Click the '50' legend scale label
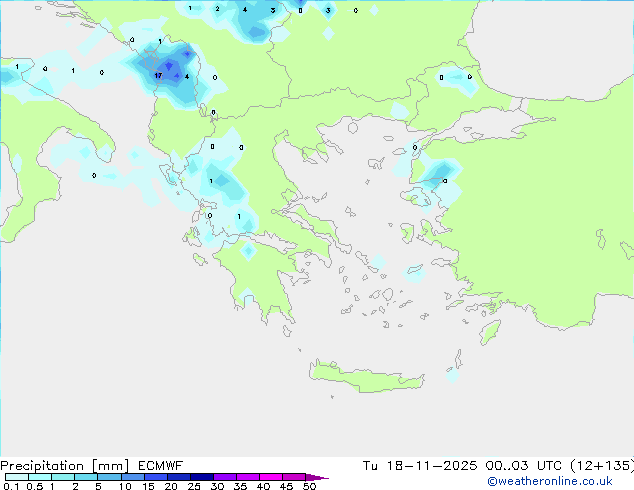The image size is (634, 490). coord(309,486)
